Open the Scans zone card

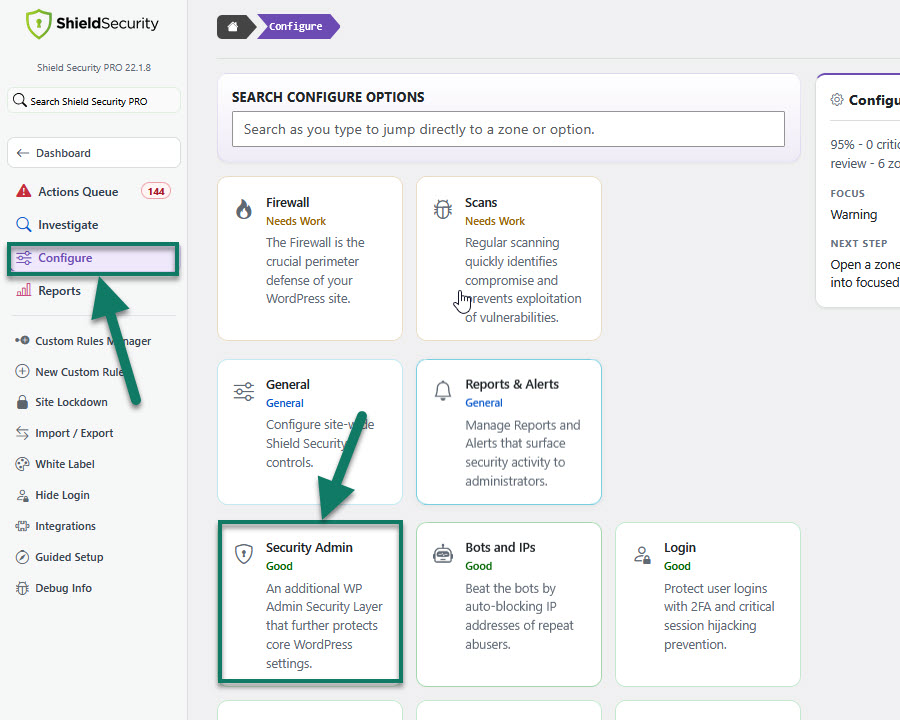pos(509,258)
